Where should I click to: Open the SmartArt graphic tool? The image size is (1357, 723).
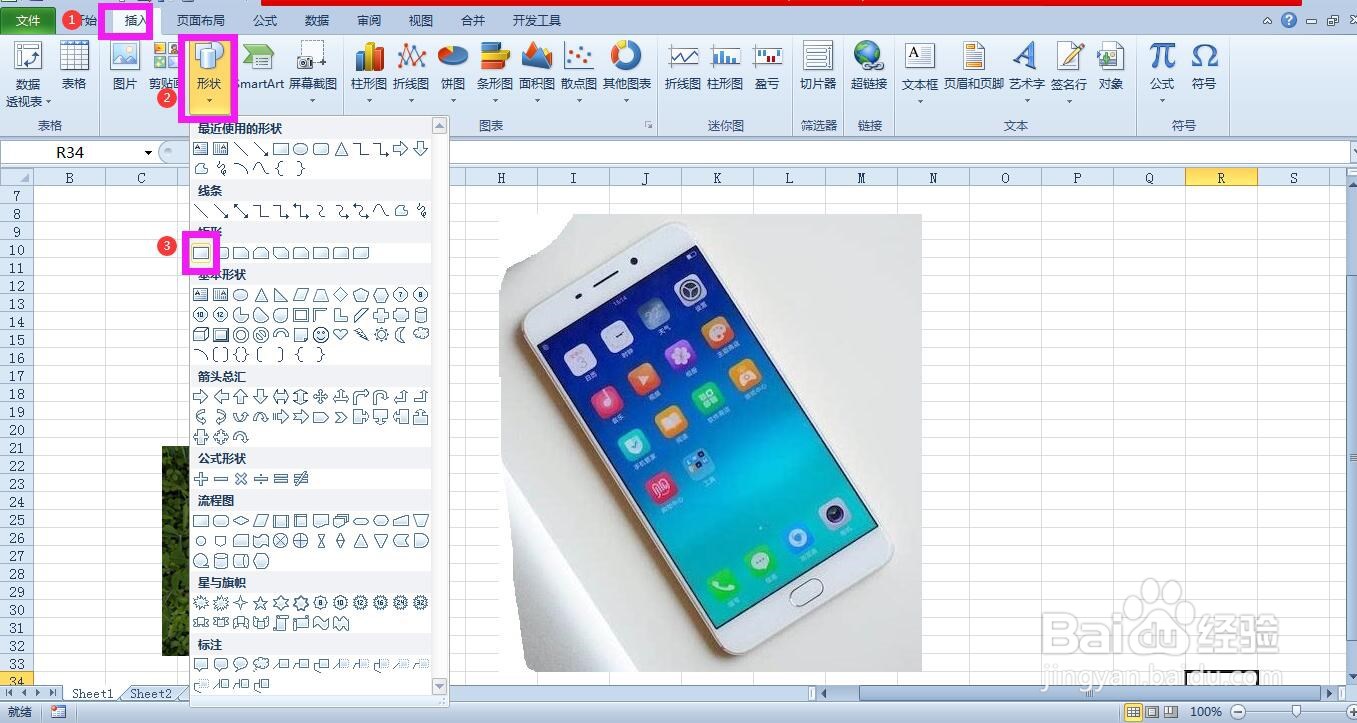click(259, 66)
